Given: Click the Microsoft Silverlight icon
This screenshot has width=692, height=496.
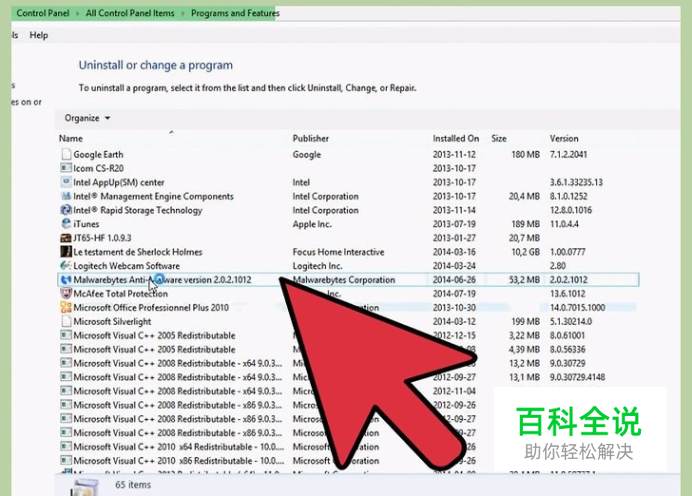Looking at the screenshot, I should pos(66,321).
